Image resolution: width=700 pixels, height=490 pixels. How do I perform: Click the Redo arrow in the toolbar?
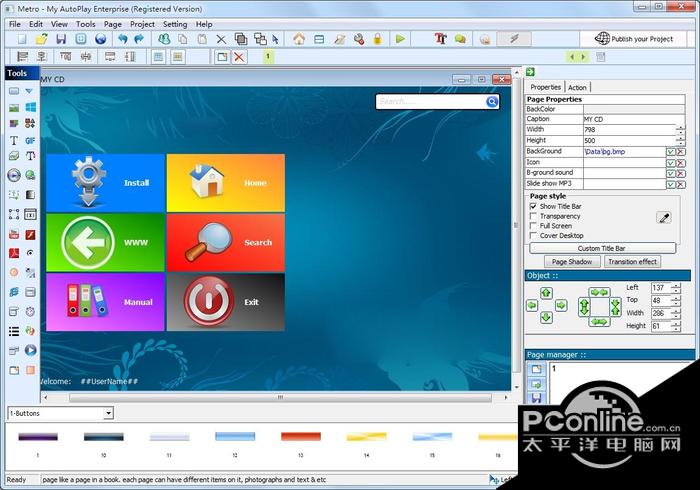click(x=139, y=39)
